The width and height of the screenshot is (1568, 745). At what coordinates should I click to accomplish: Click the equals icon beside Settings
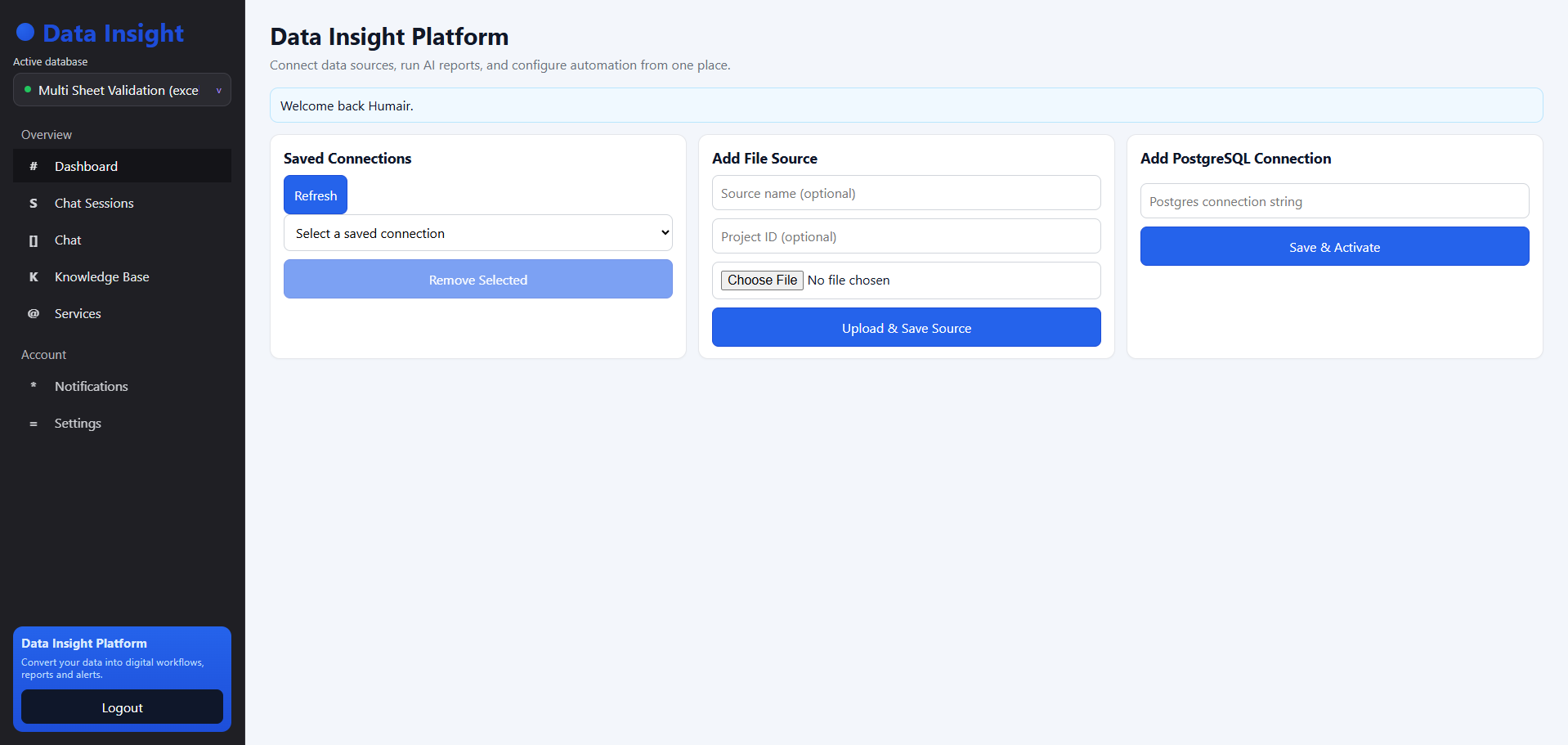34,424
